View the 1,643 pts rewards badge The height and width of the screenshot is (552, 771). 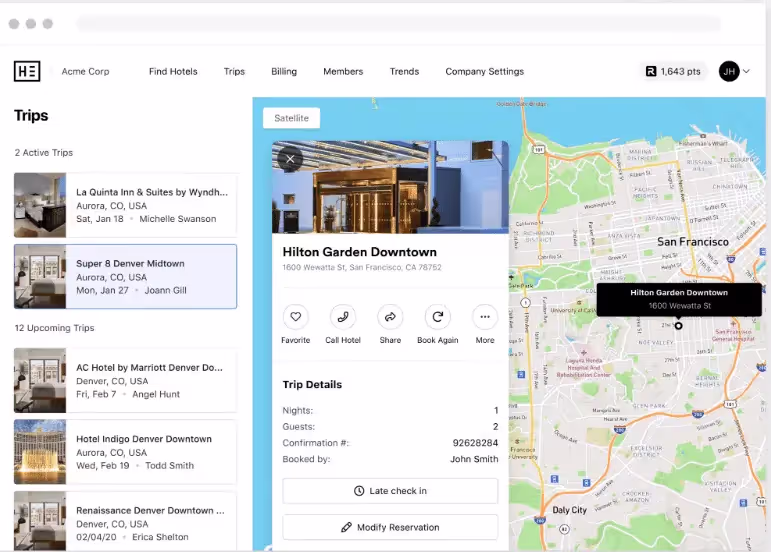(x=673, y=71)
